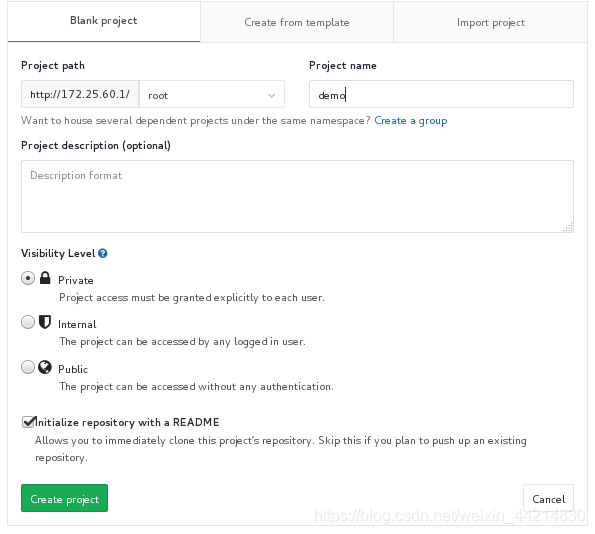Click the description box resize handle
The height and width of the screenshot is (534, 595).
click(568, 227)
